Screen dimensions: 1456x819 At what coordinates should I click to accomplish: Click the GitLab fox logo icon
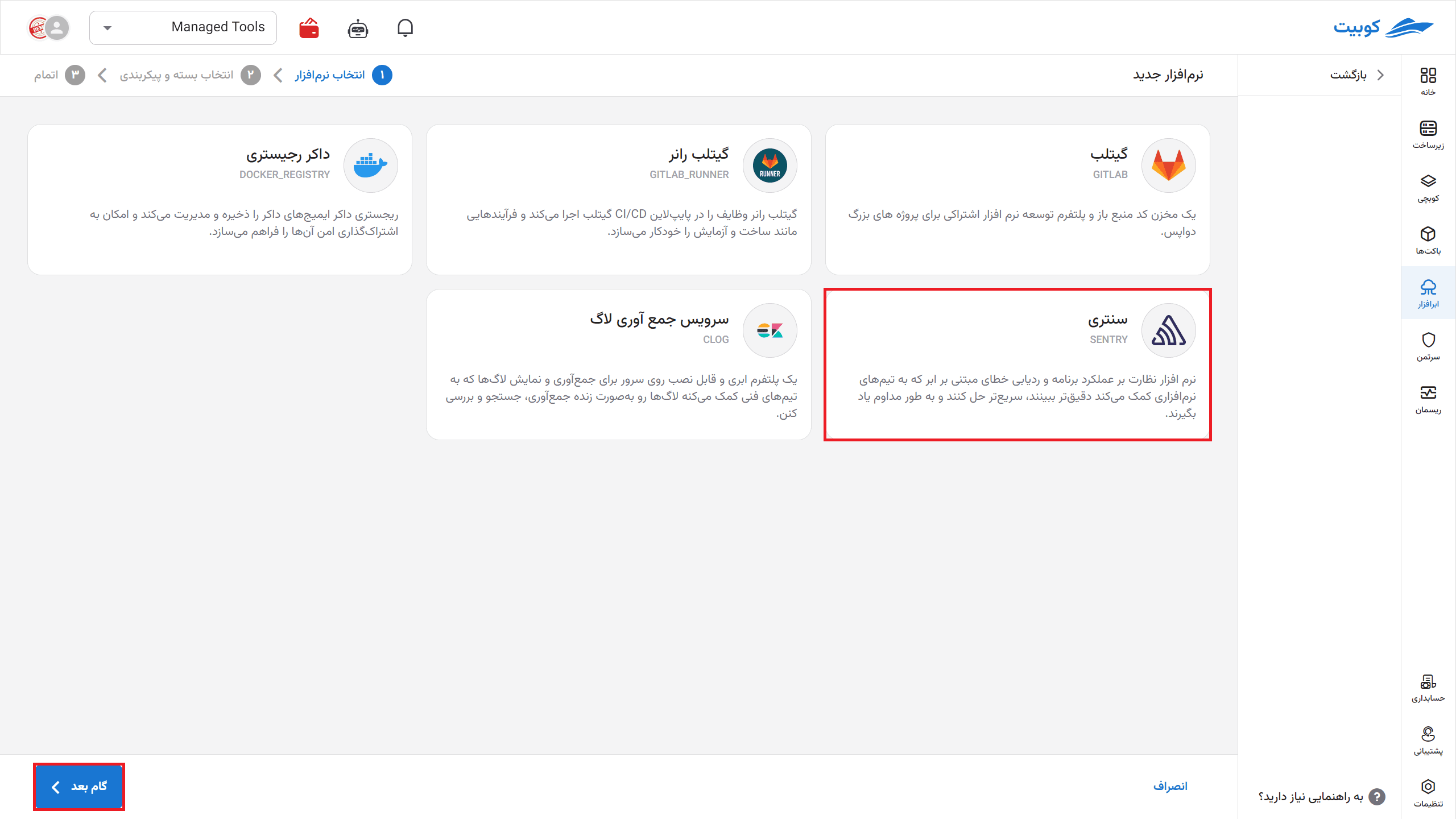(x=1169, y=166)
